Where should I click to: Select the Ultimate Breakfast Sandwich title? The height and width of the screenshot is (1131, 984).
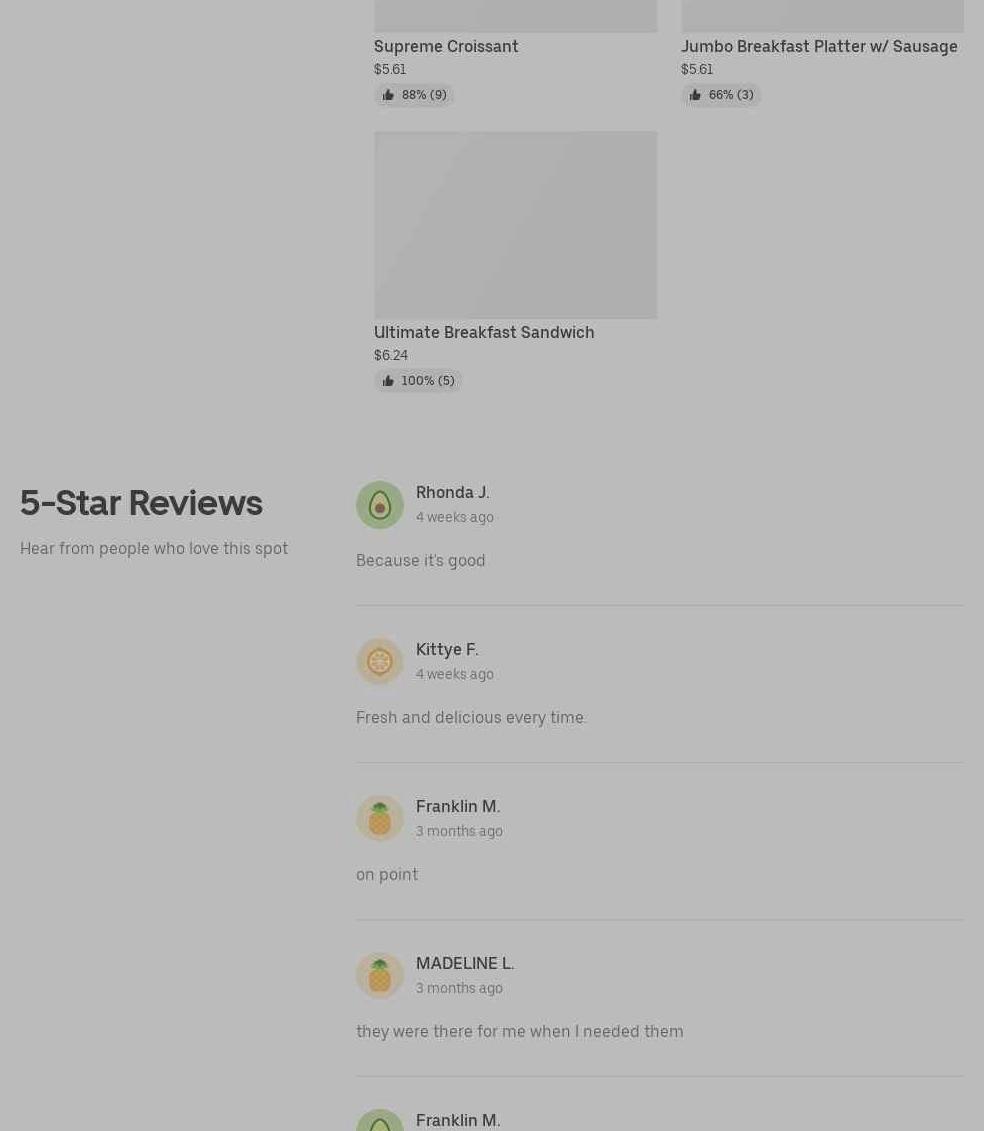click(x=484, y=333)
